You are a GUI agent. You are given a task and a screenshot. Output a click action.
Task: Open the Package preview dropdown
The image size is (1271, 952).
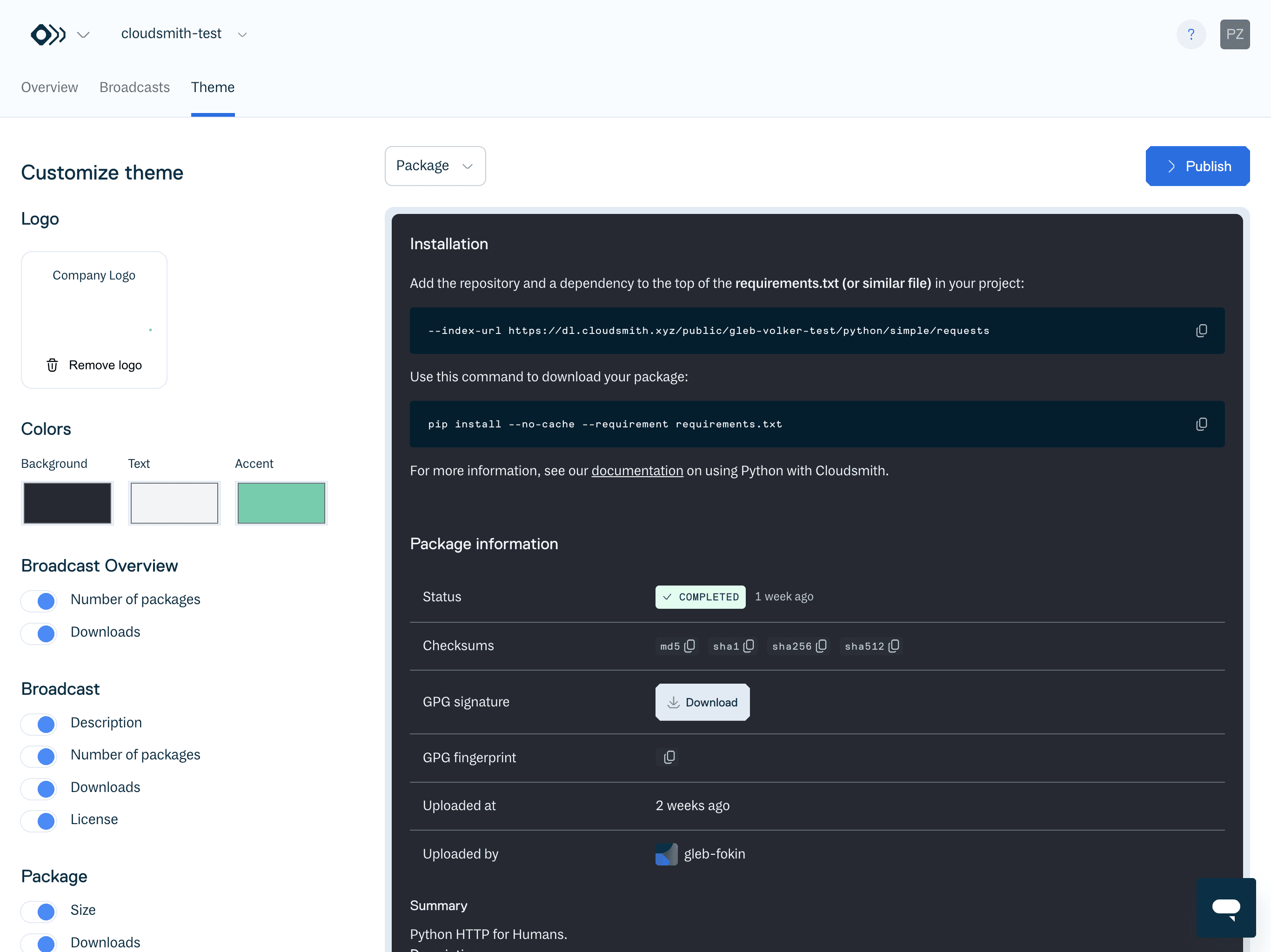(435, 166)
